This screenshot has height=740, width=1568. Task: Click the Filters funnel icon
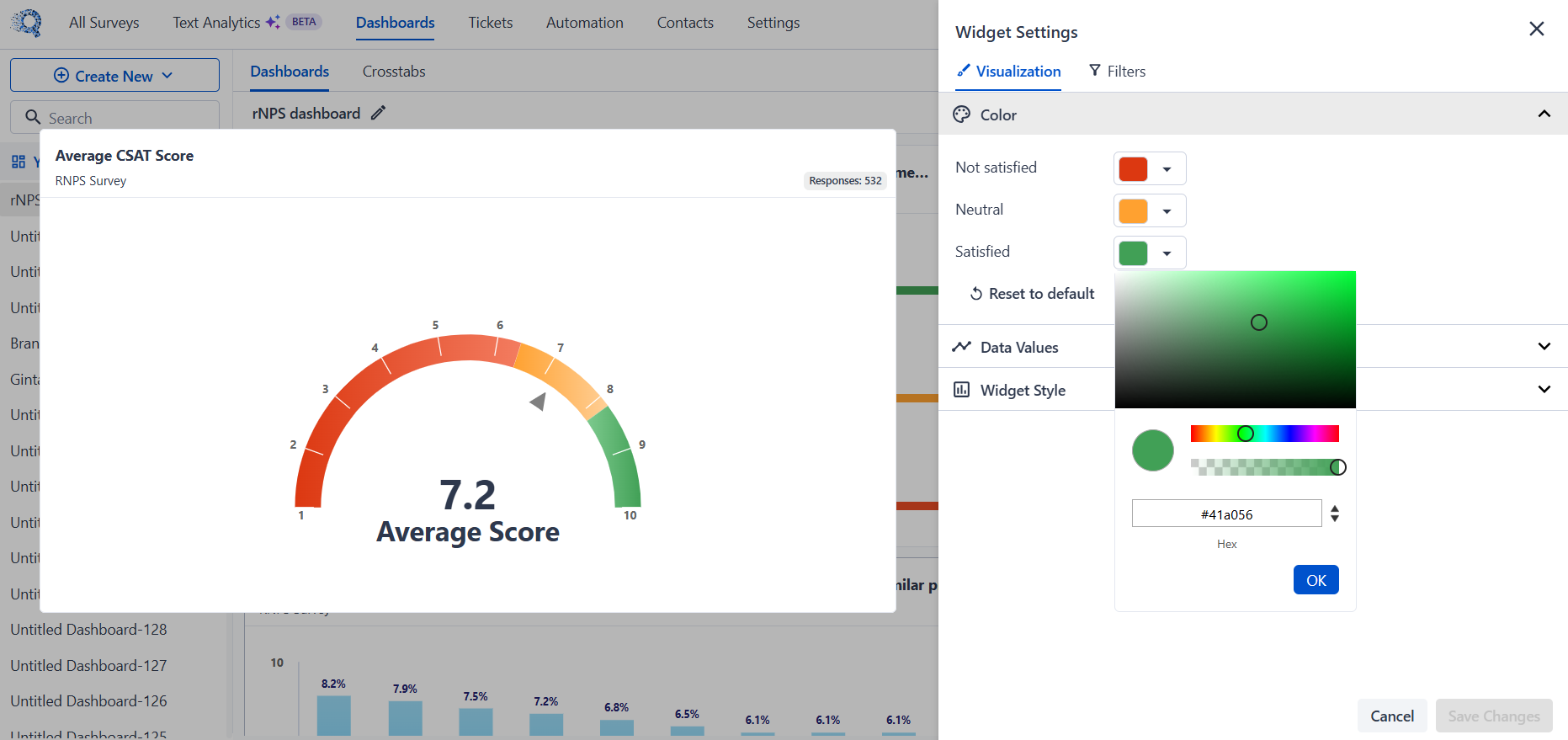point(1094,71)
